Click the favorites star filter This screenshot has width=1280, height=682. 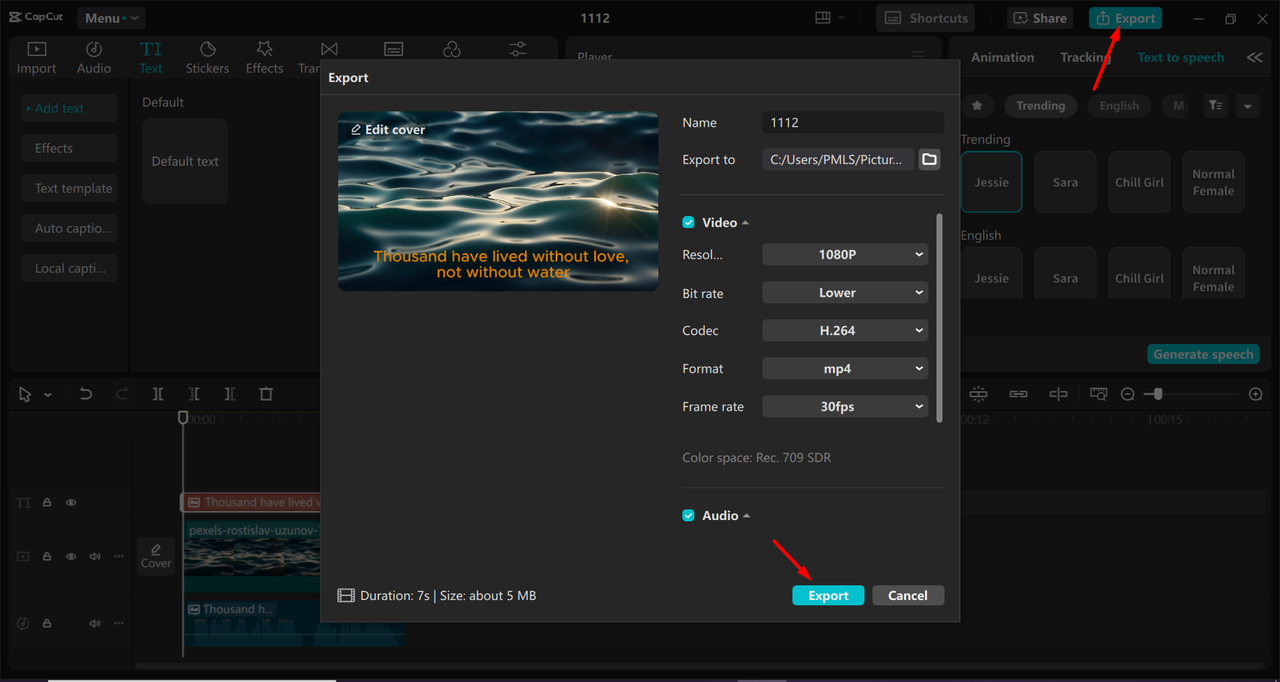[x=978, y=105]
